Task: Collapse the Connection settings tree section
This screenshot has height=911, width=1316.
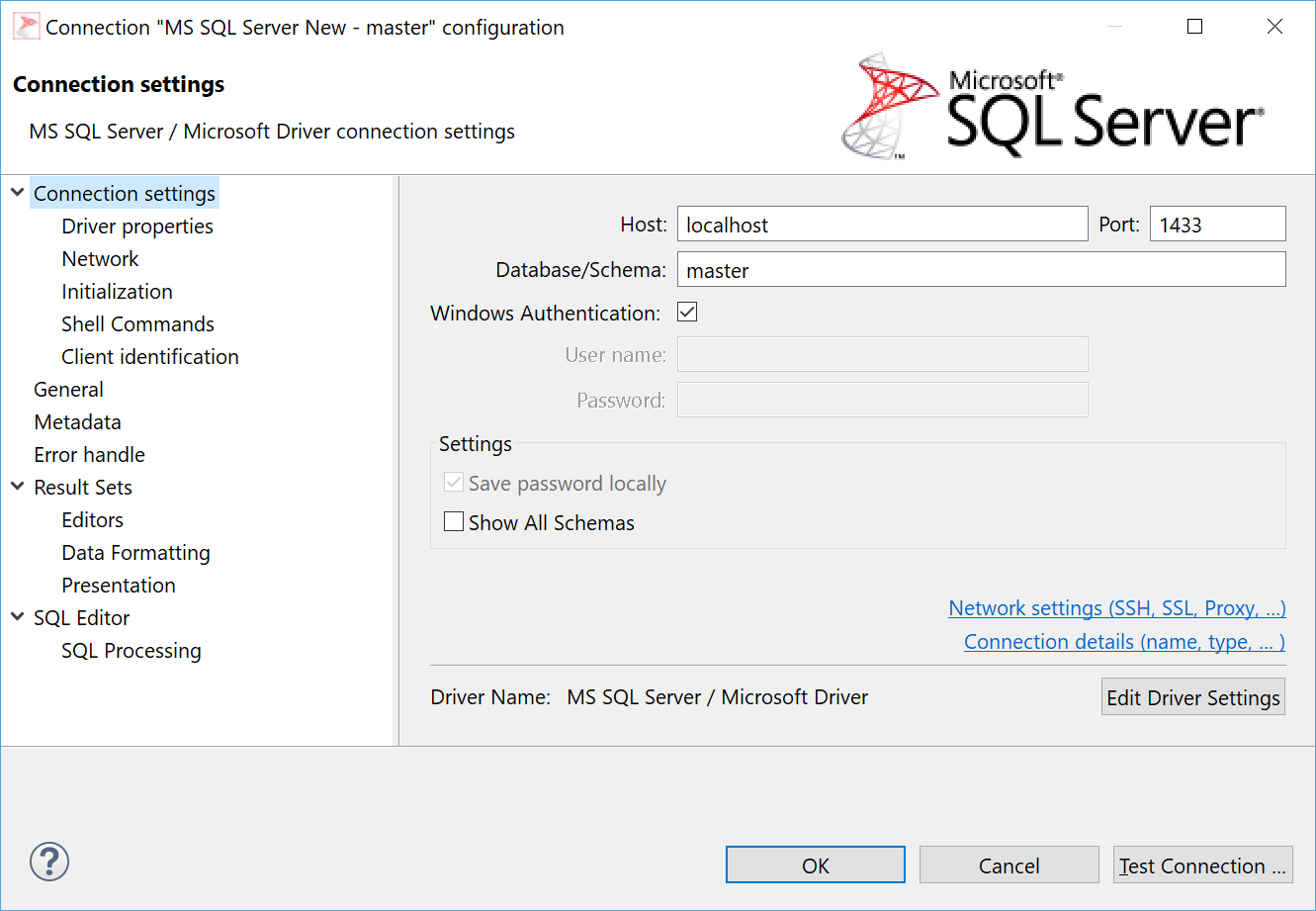Action: click(x=17, y=193)
